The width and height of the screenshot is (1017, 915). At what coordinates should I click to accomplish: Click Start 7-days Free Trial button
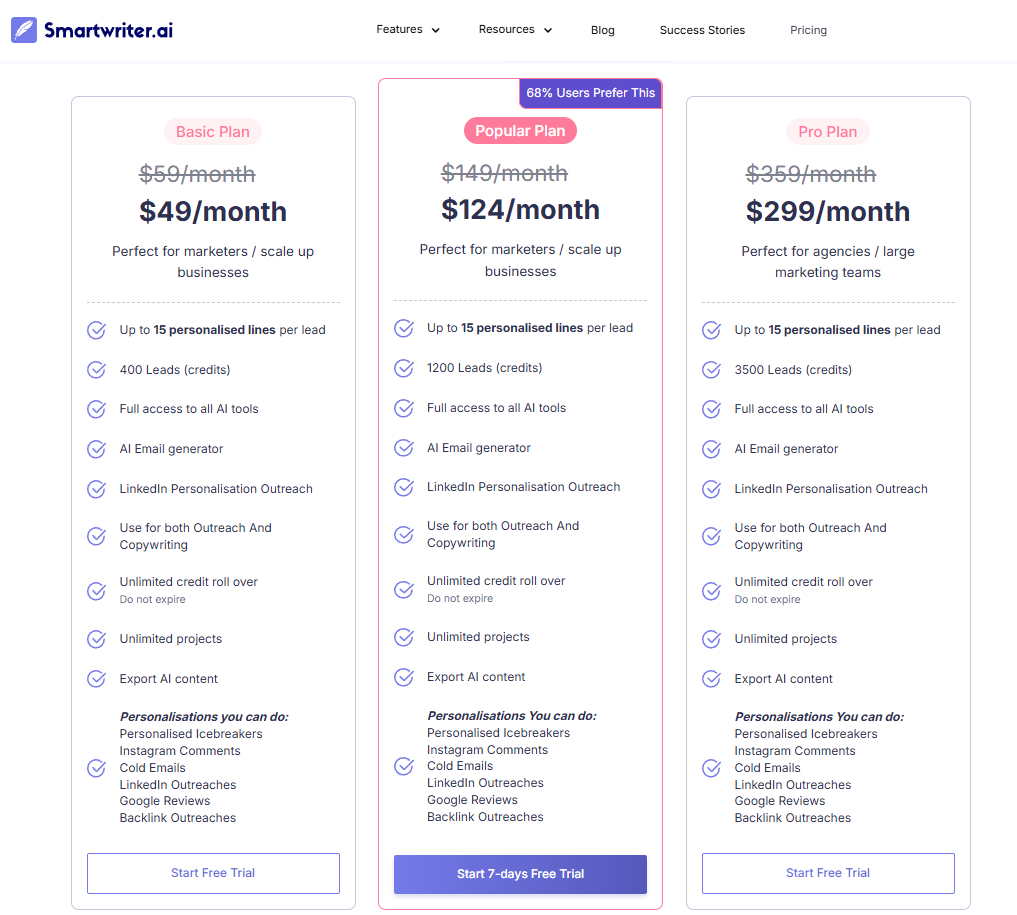coord(520,874)
